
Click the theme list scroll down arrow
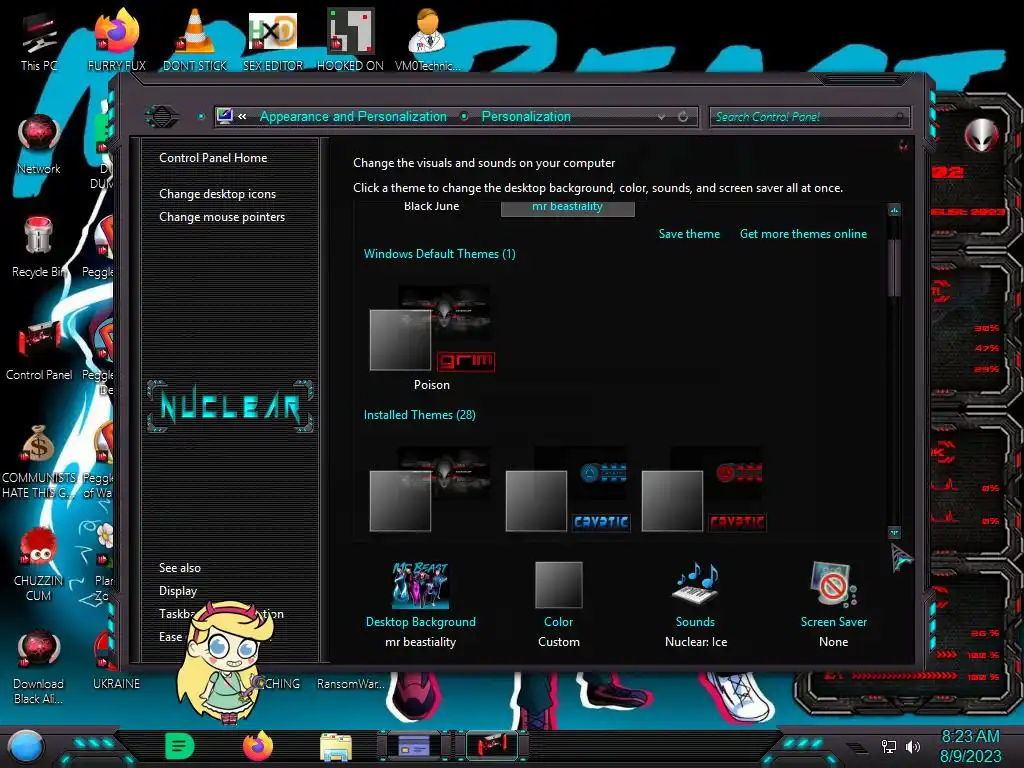pos(894,532)
